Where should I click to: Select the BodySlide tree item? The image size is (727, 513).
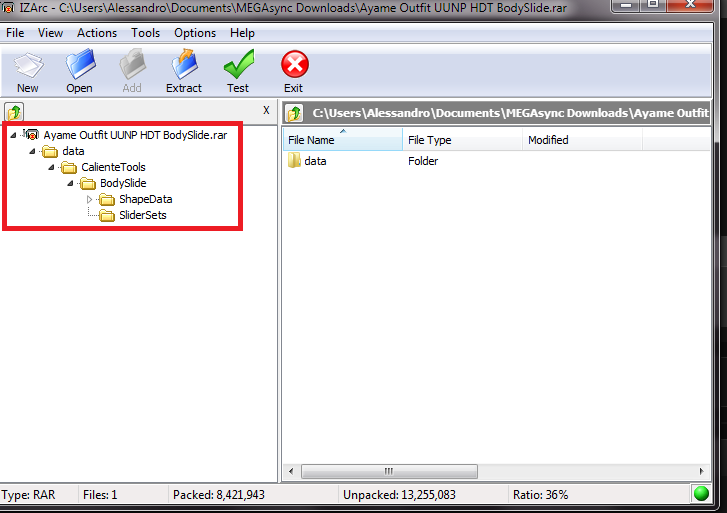coord(123,183)
